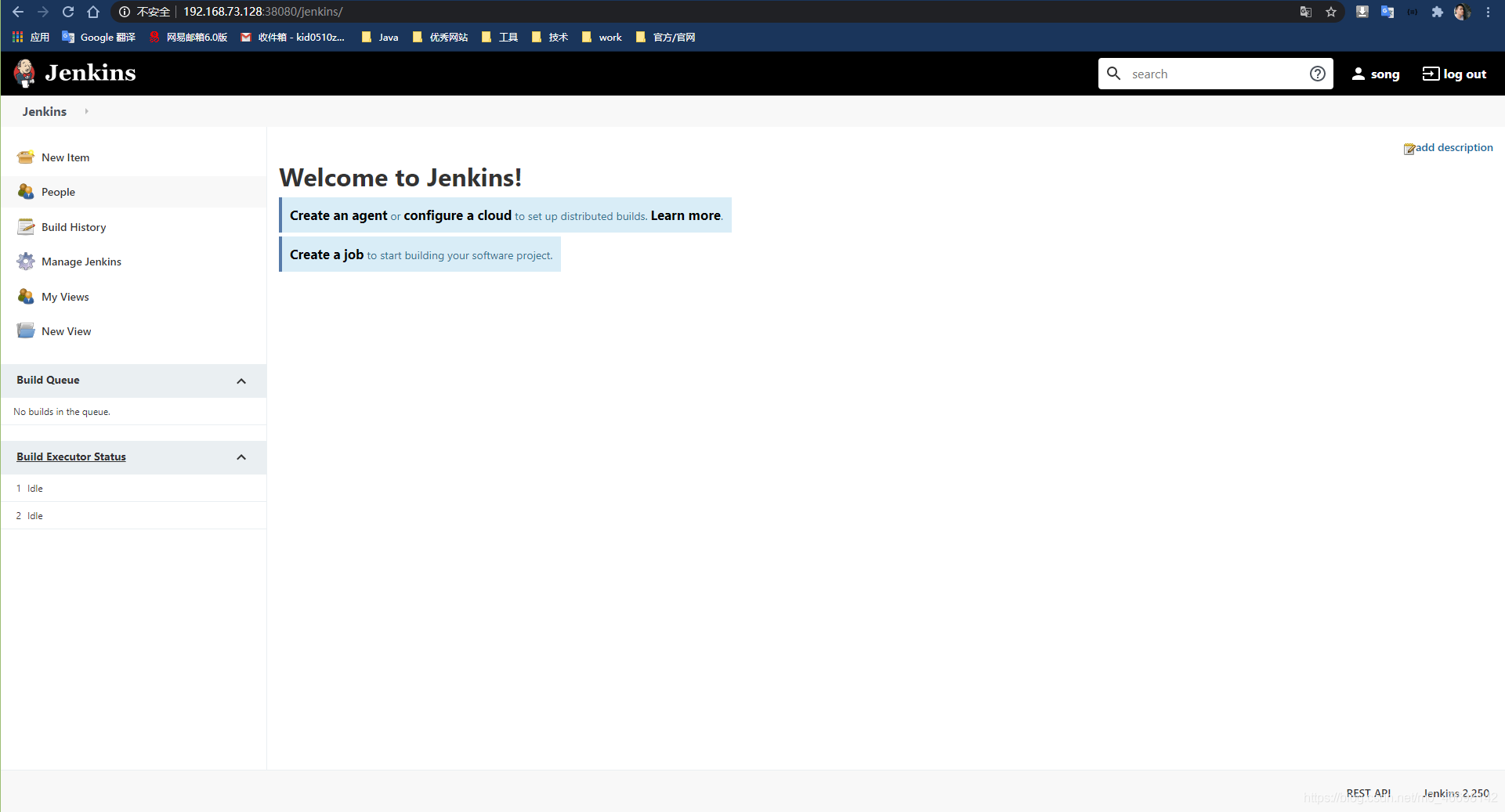The height and width of the screenshot is (812, 1505).
Task: Click the Jenkins breadcrumb link
Action: click(45, 111)
